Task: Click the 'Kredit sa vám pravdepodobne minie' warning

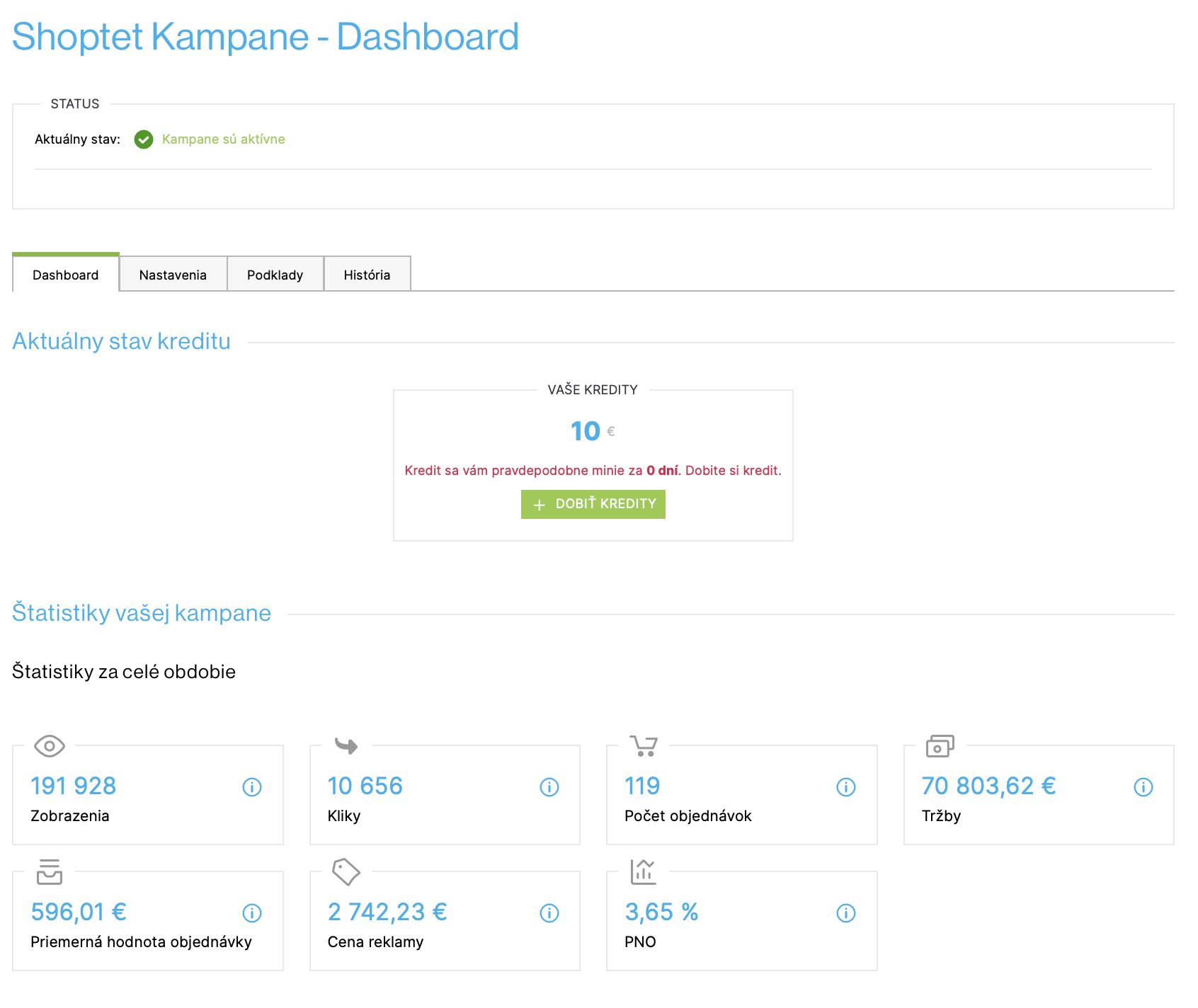Action: (x=593, y=471)
